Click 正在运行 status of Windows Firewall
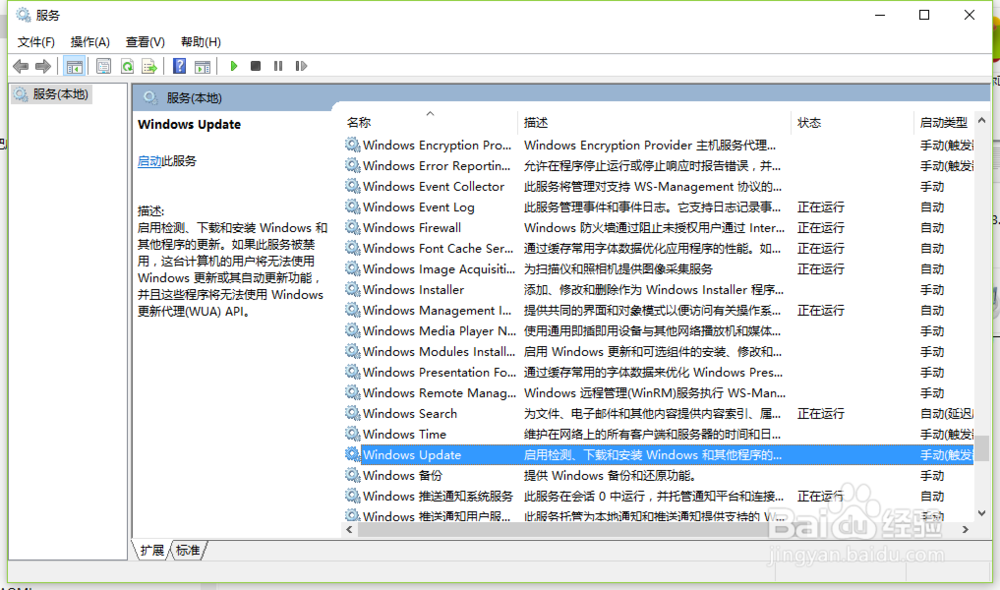This screenshot has width=1000, height=590. pyautogui.click(x=821, y=228)
